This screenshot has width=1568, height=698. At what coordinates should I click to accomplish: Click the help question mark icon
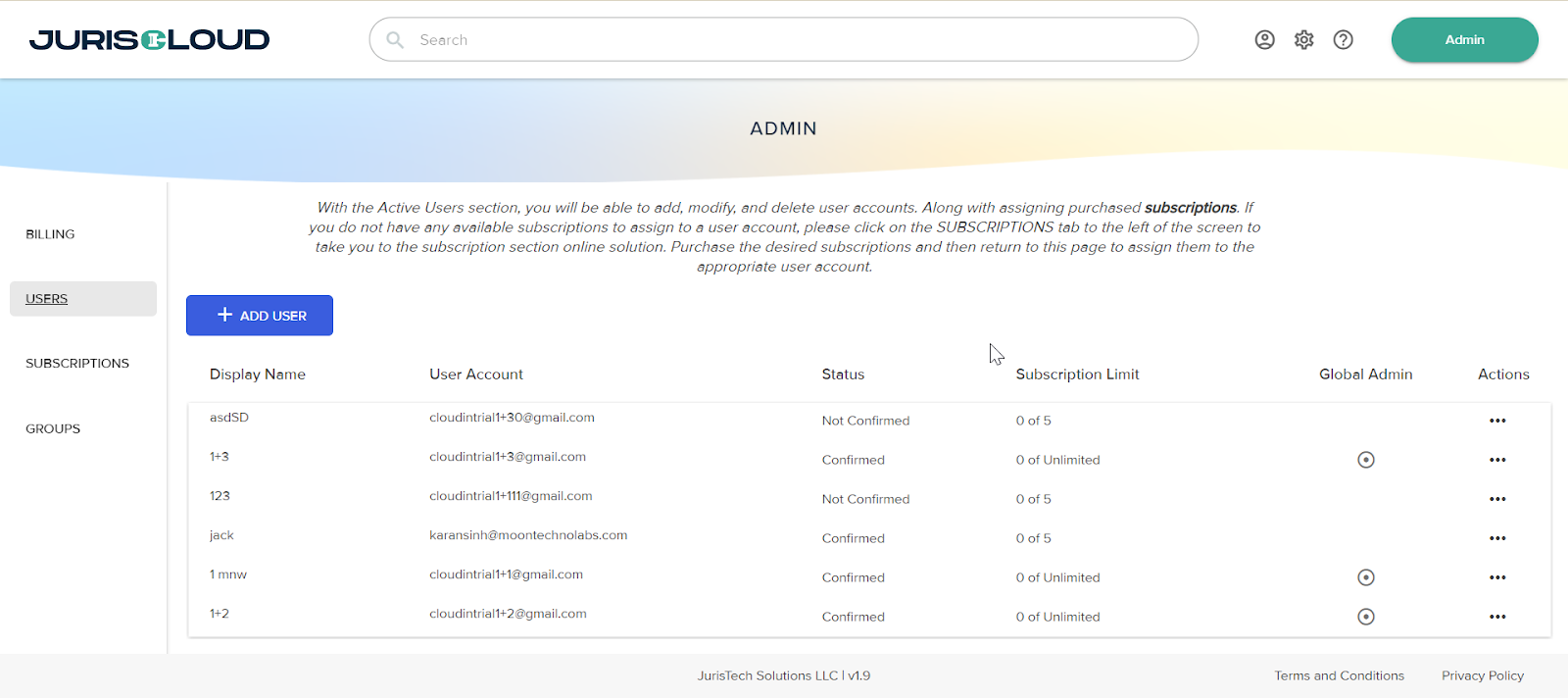1343,39
